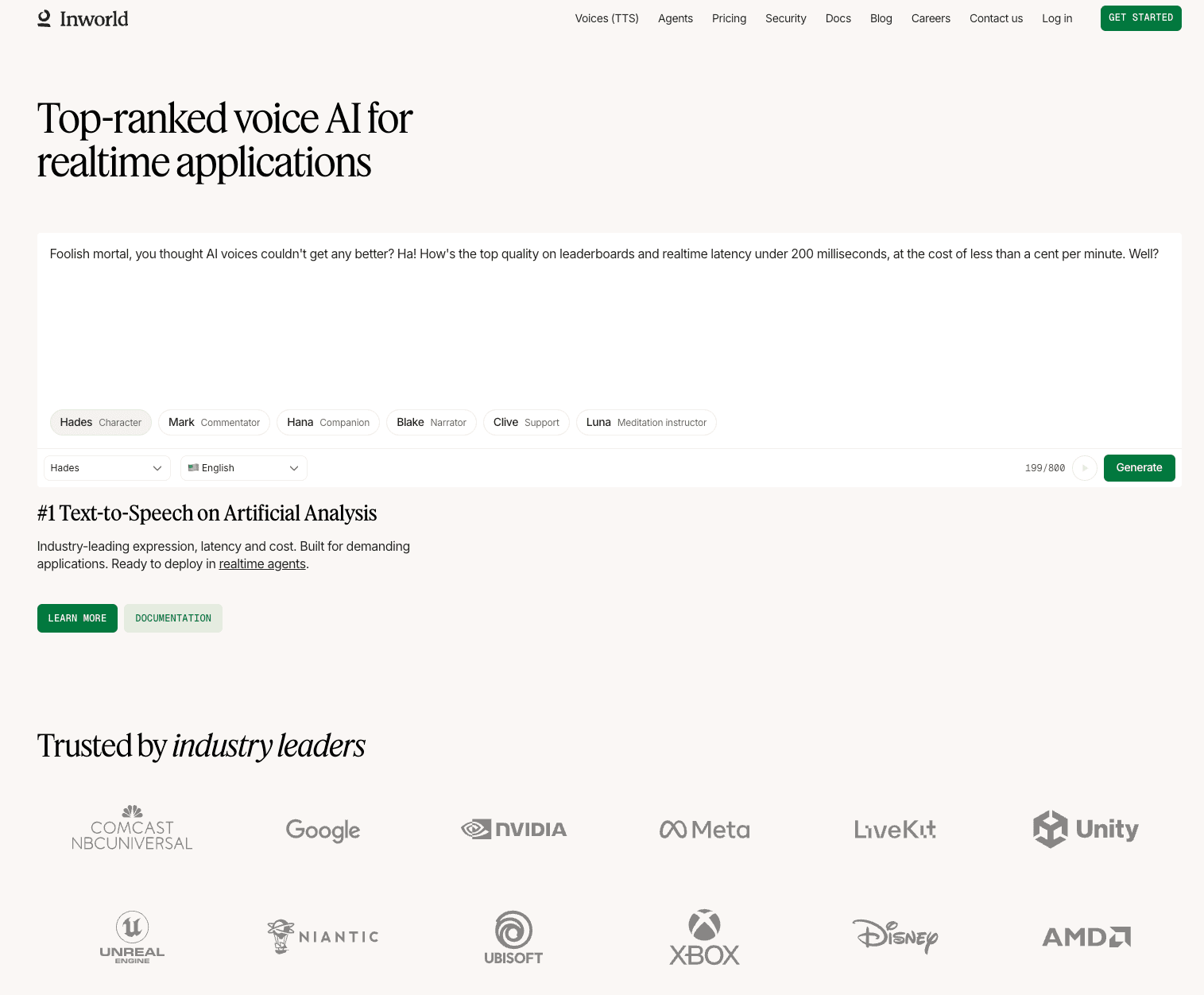The image size is (1204, 995).
Task: Click the Xbox logo
Action: [x=704, y=938]
